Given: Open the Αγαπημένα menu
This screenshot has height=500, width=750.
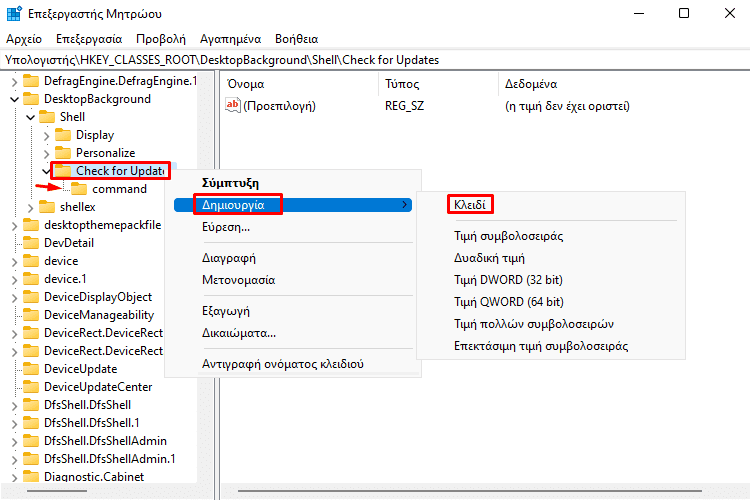Looking at the screenshot, I should [231, 39].
